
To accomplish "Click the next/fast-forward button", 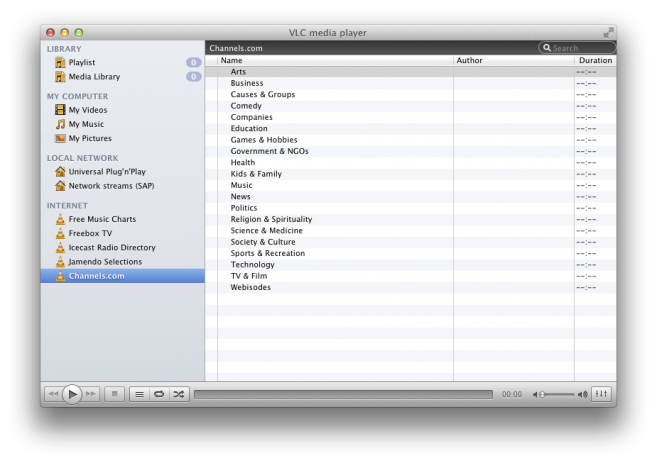I will (x=91, y=394).
